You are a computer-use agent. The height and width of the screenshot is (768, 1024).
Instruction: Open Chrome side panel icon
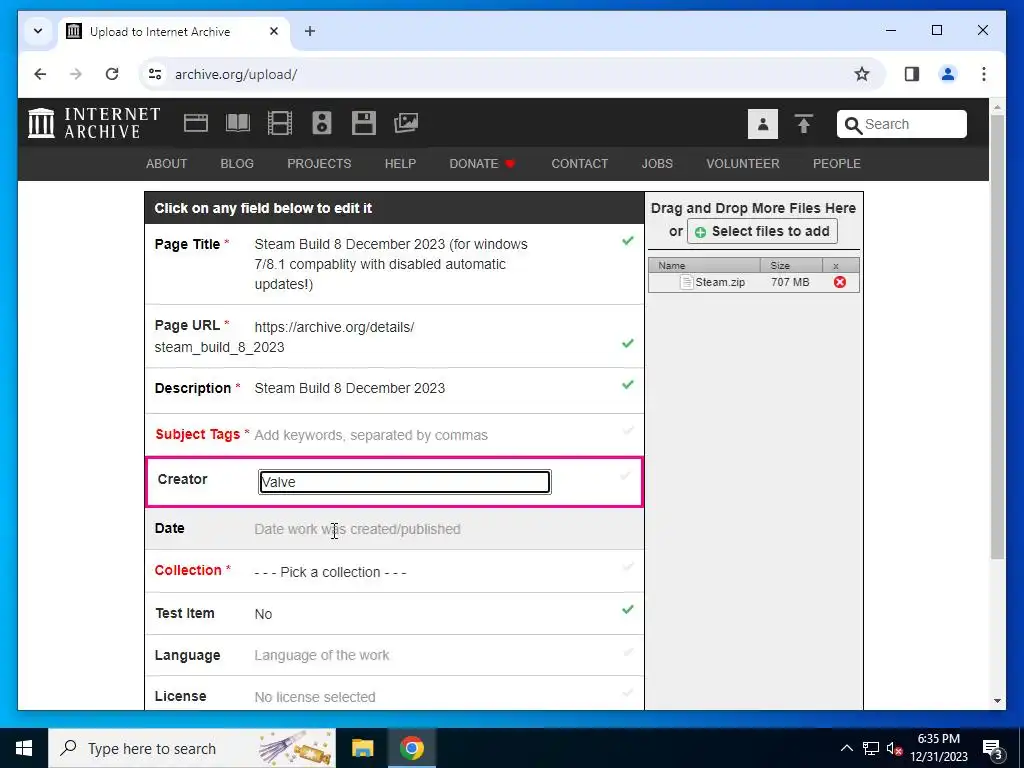pyautogui.click(x=912, y=74)
